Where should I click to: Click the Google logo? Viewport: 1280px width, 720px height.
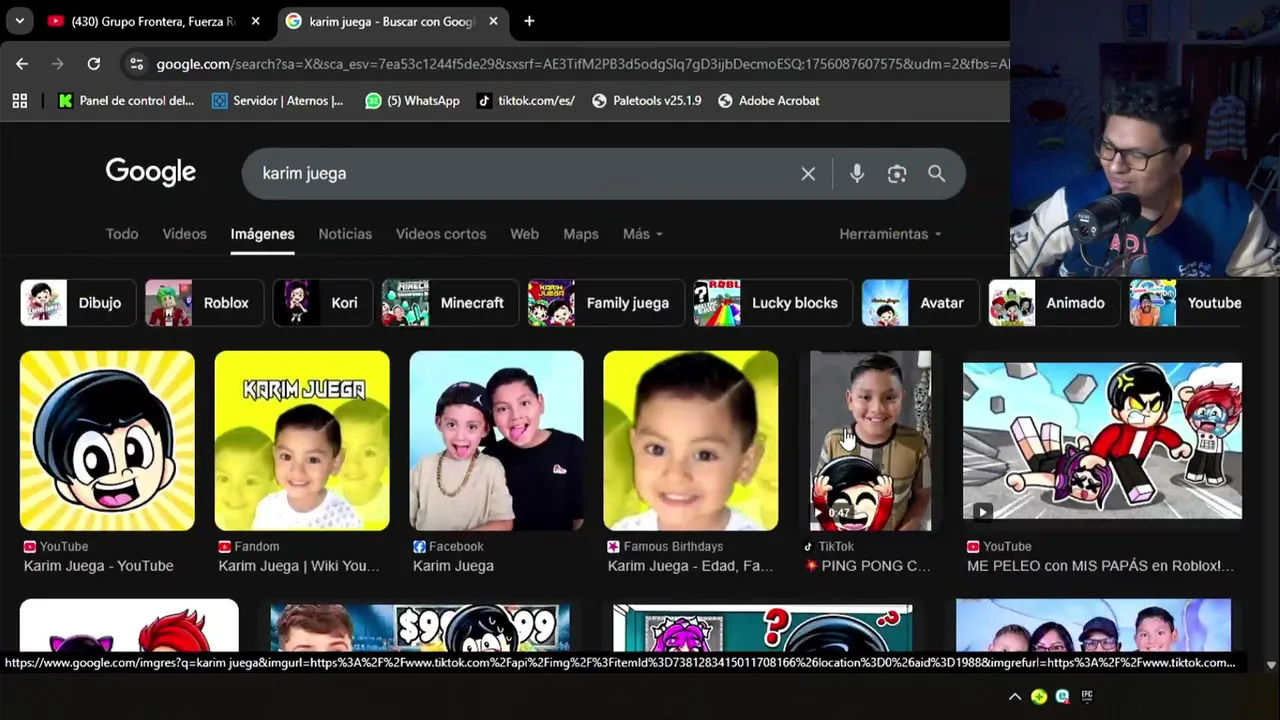pos(151,172)
